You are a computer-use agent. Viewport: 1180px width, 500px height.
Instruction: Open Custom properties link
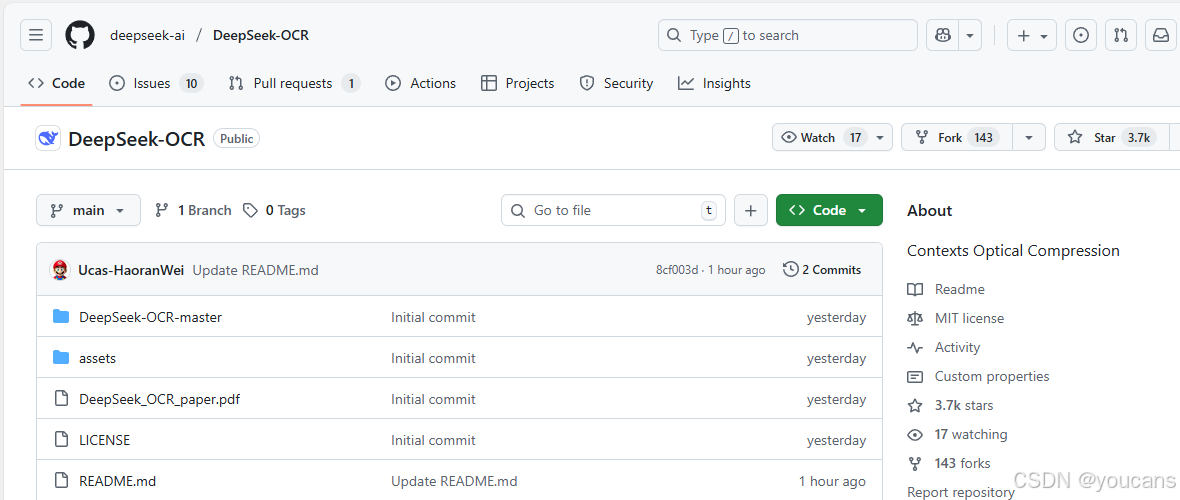point(992,377)
